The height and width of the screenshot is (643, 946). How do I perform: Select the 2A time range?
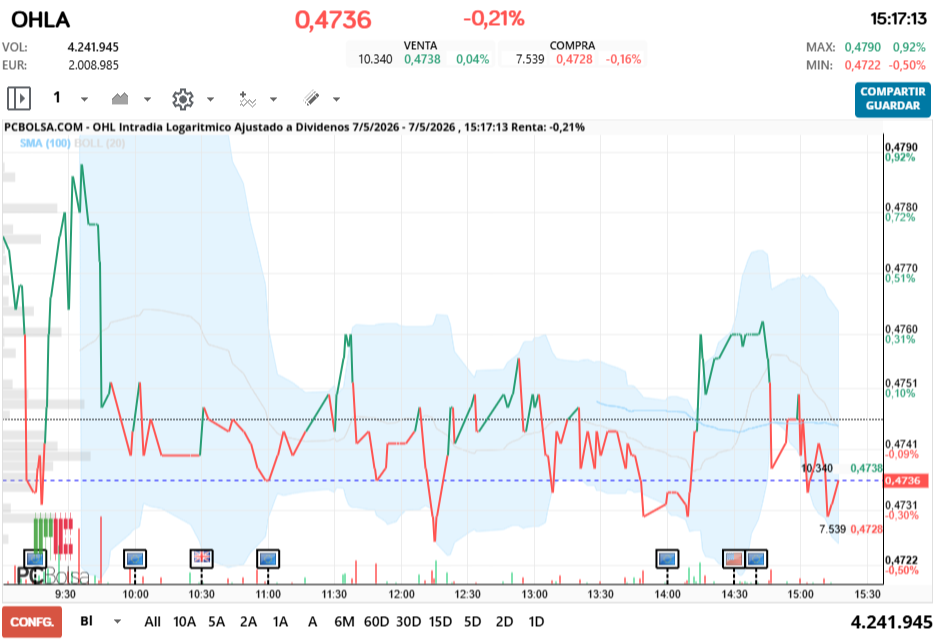pyautogui.click(x=249, y=622)
